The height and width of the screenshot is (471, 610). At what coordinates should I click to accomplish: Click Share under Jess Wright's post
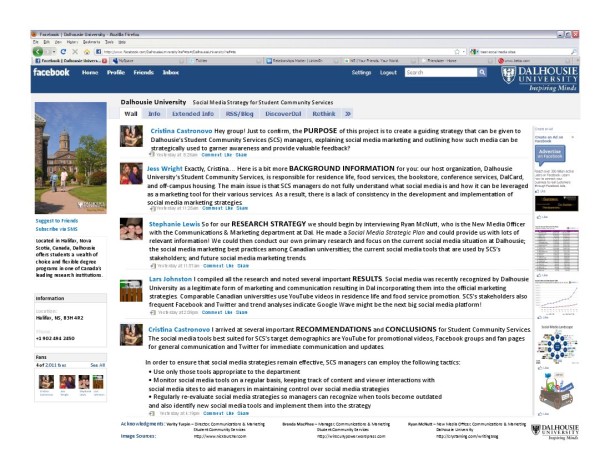pos(242,208)
